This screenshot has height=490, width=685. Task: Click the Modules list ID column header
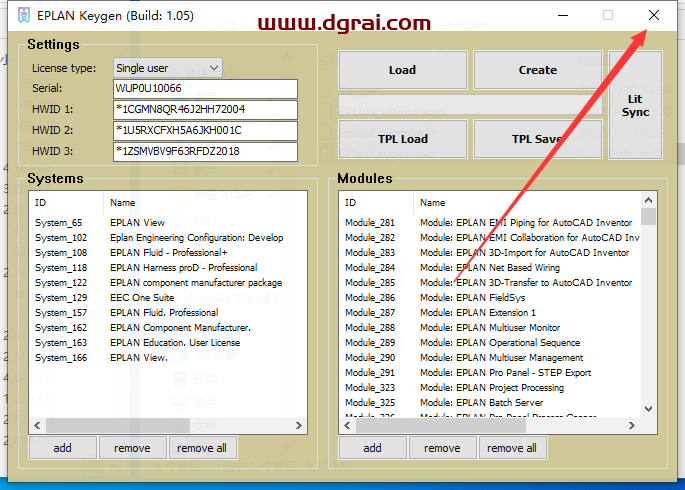[x=376, y=203]
